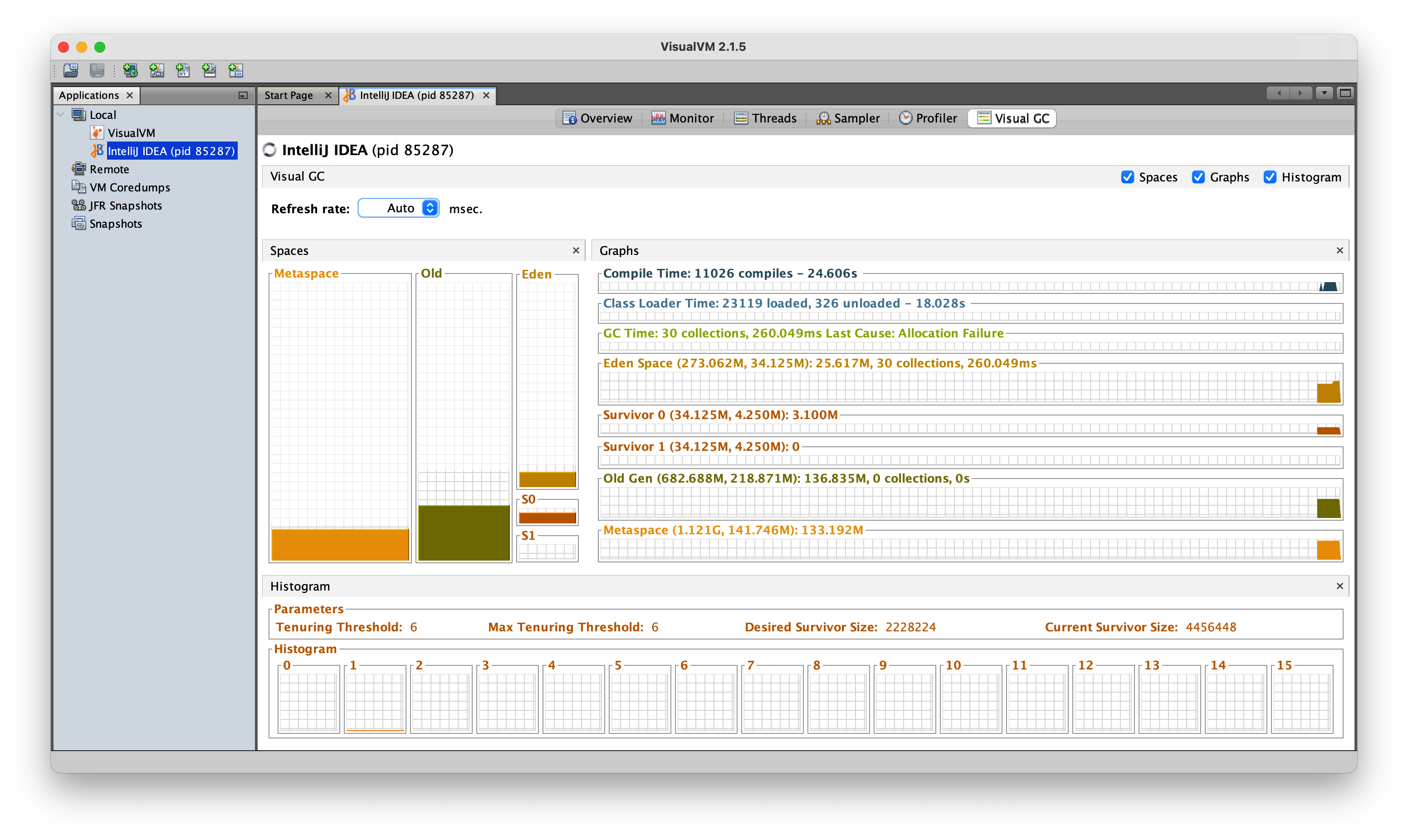This screenshot has width=1408, height=840.
Task: Click the Add JFR Snapshot toolbar icon
Action: [210, 70]
